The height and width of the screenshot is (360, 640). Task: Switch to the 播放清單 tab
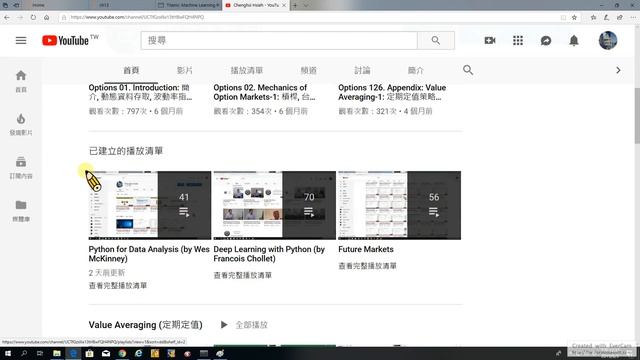(x=247, y=70)
